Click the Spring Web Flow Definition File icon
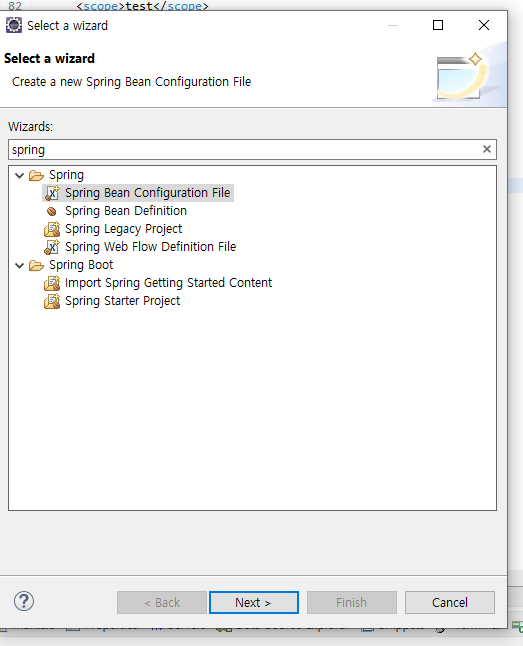The image size is (523, 646). (x=52, y=247)
